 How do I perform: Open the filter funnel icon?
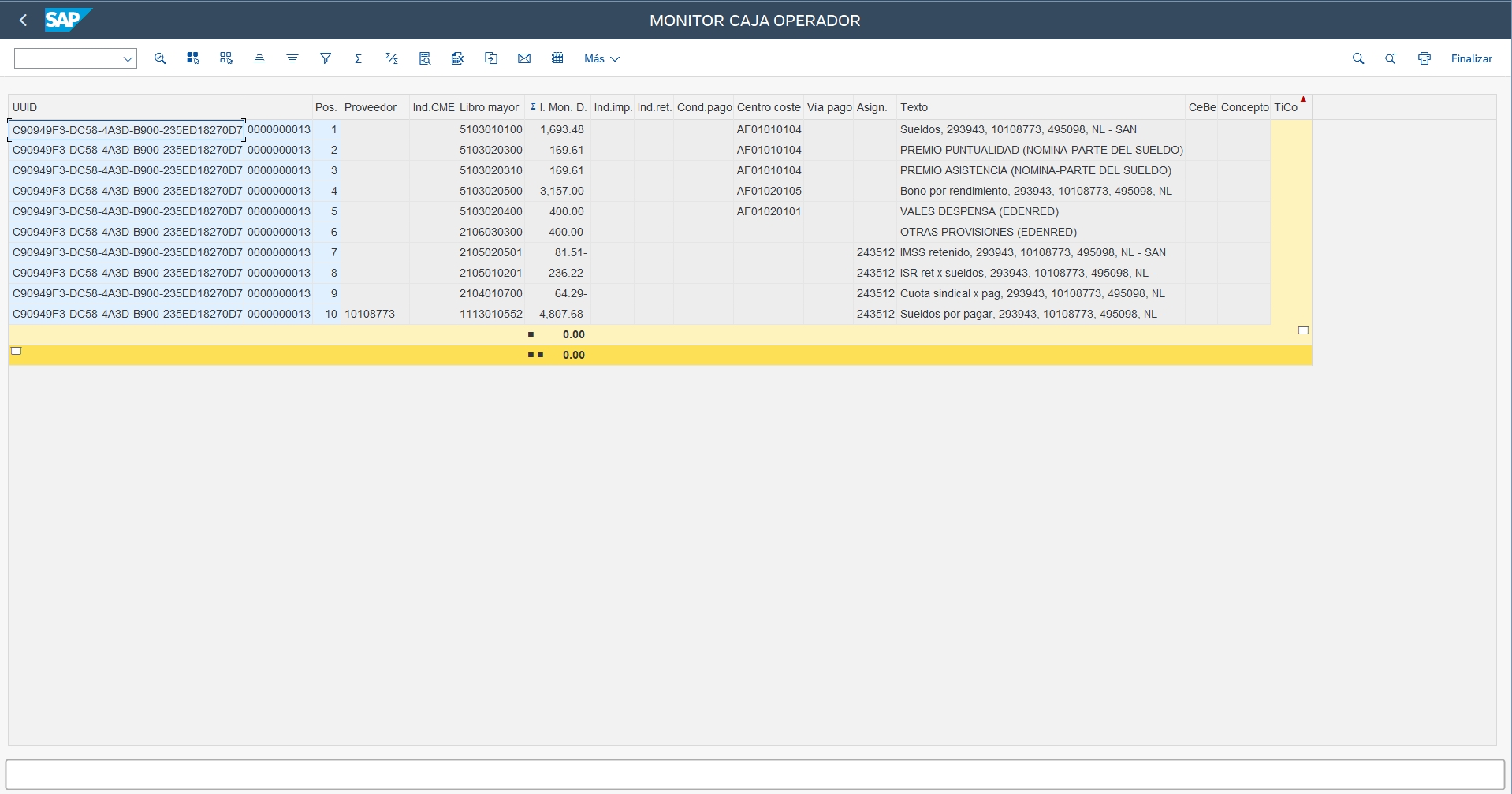tap(325, 58)
